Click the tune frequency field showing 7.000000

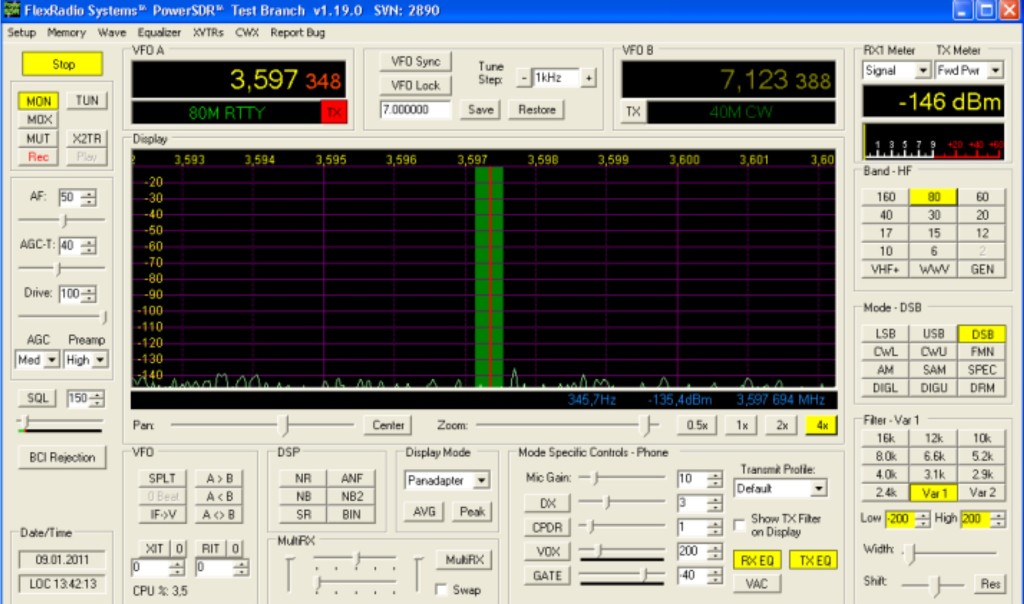pyautogui.click(x=415, y=109)
